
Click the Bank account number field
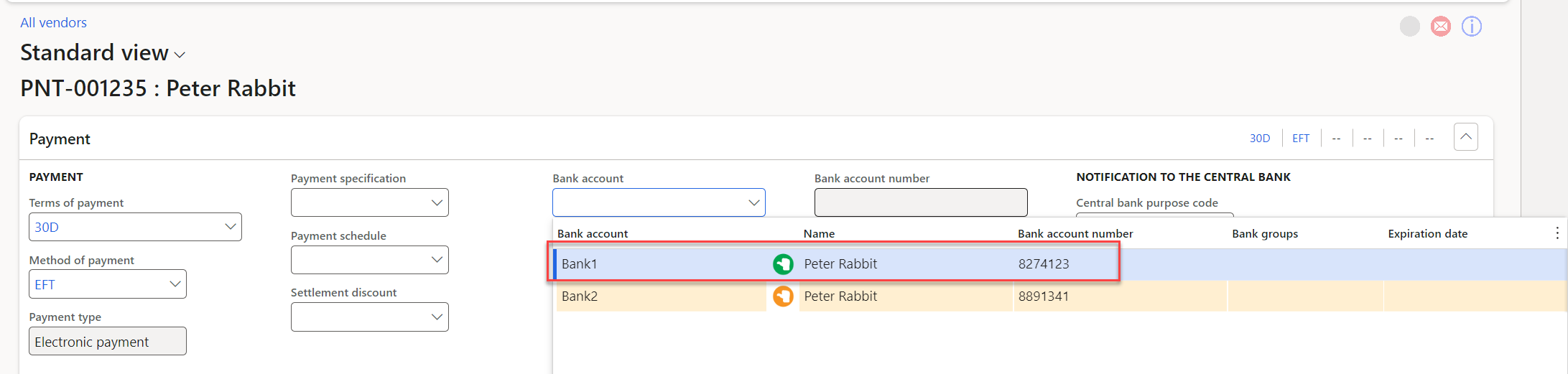click(x=921, y=202)
